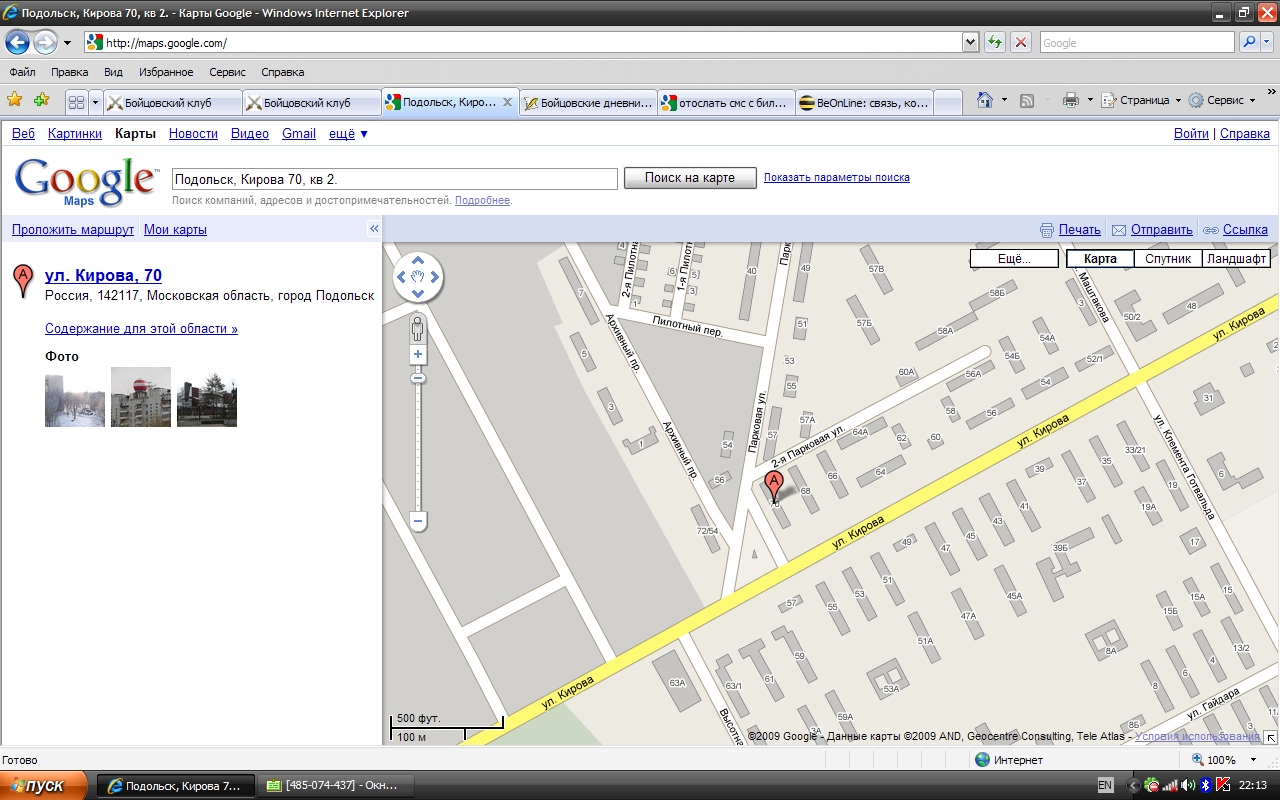Image resolution: width=1280 pixels, height=800 pixels.
Task: Click the RSS feeds icon
Action: point(1027,100)
